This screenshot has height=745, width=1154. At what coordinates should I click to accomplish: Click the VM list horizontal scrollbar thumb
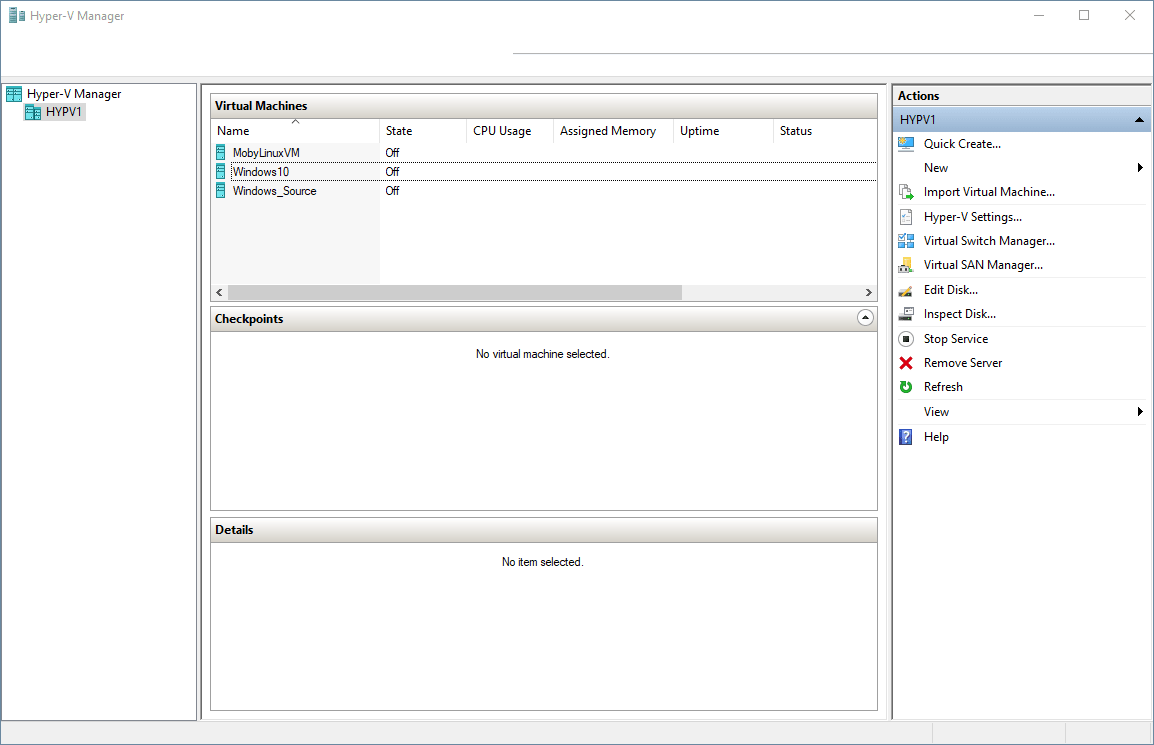(455, 292)
